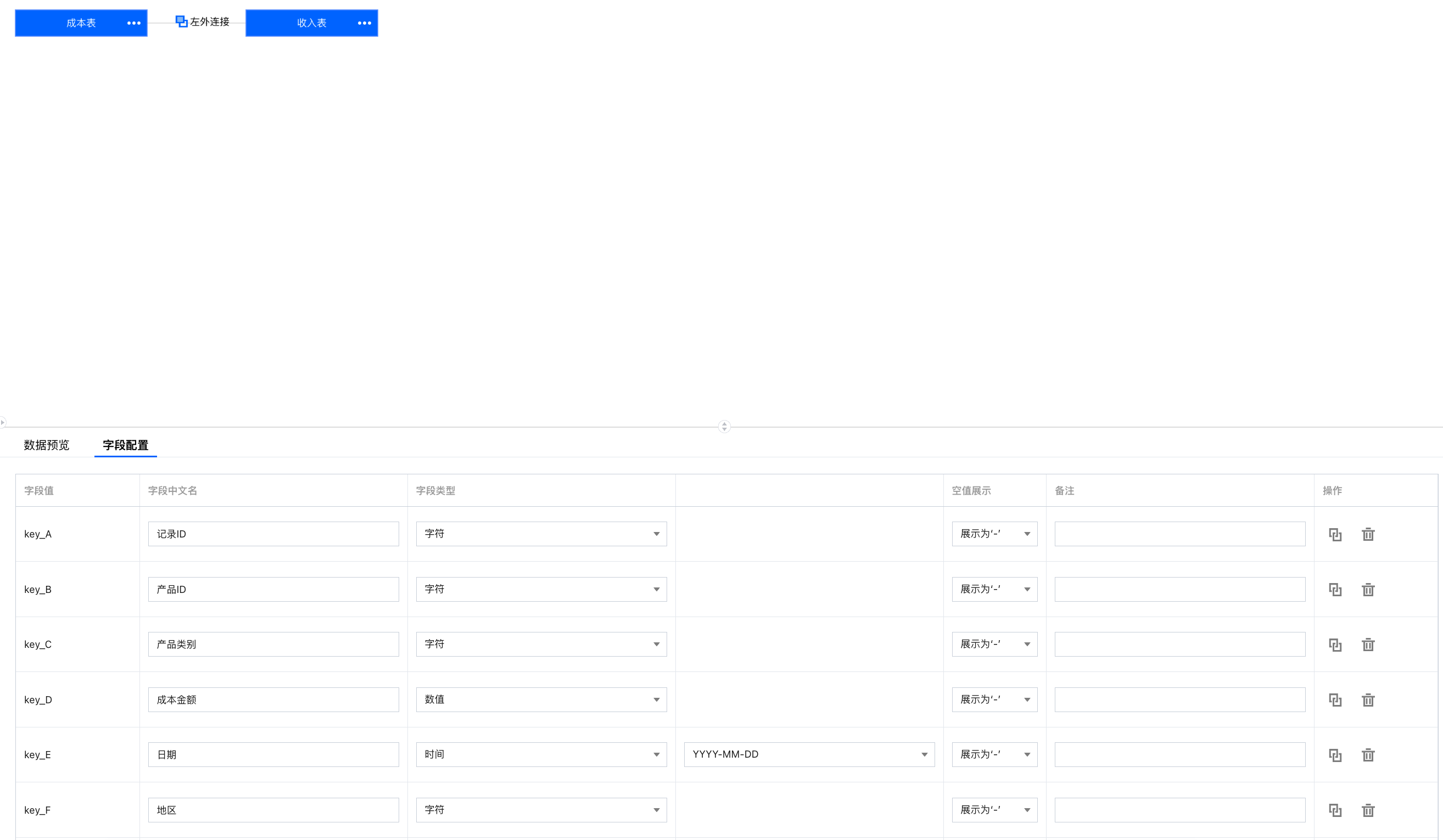Screen dimensions: 1443x840
Task: Open the 收入表 node's more-options menu
Action: (364, 23)
